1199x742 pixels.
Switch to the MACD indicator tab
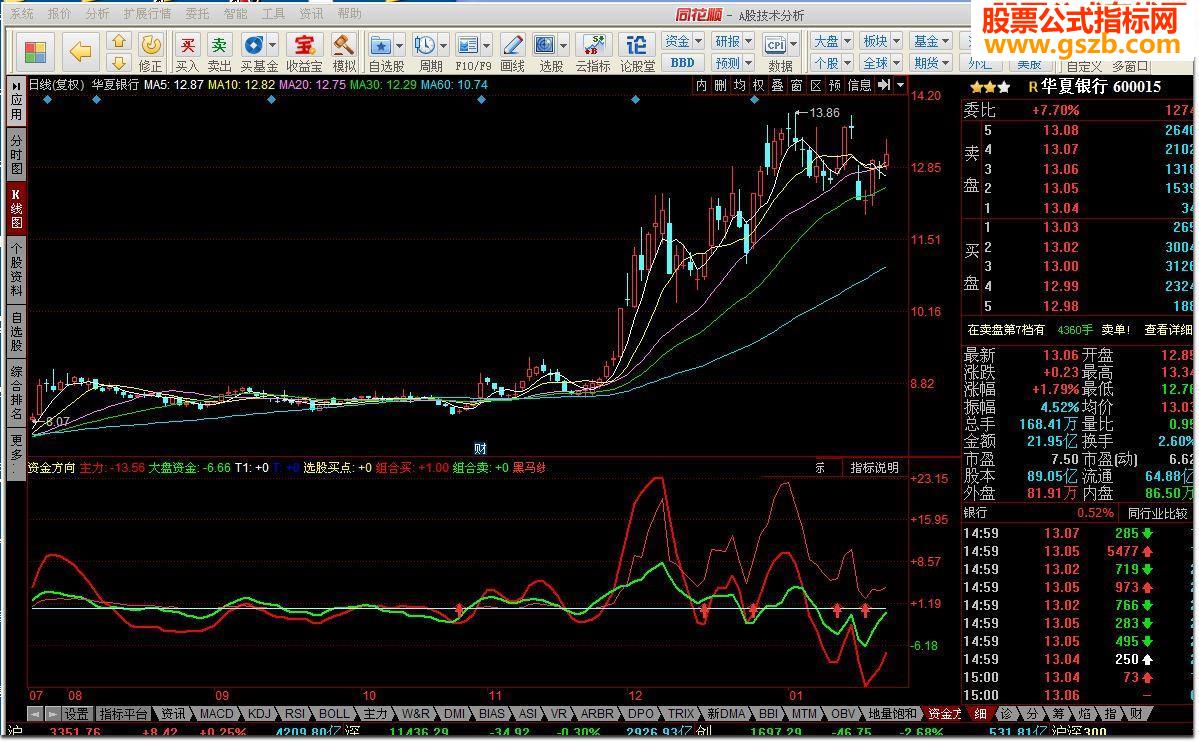point(216,714)
